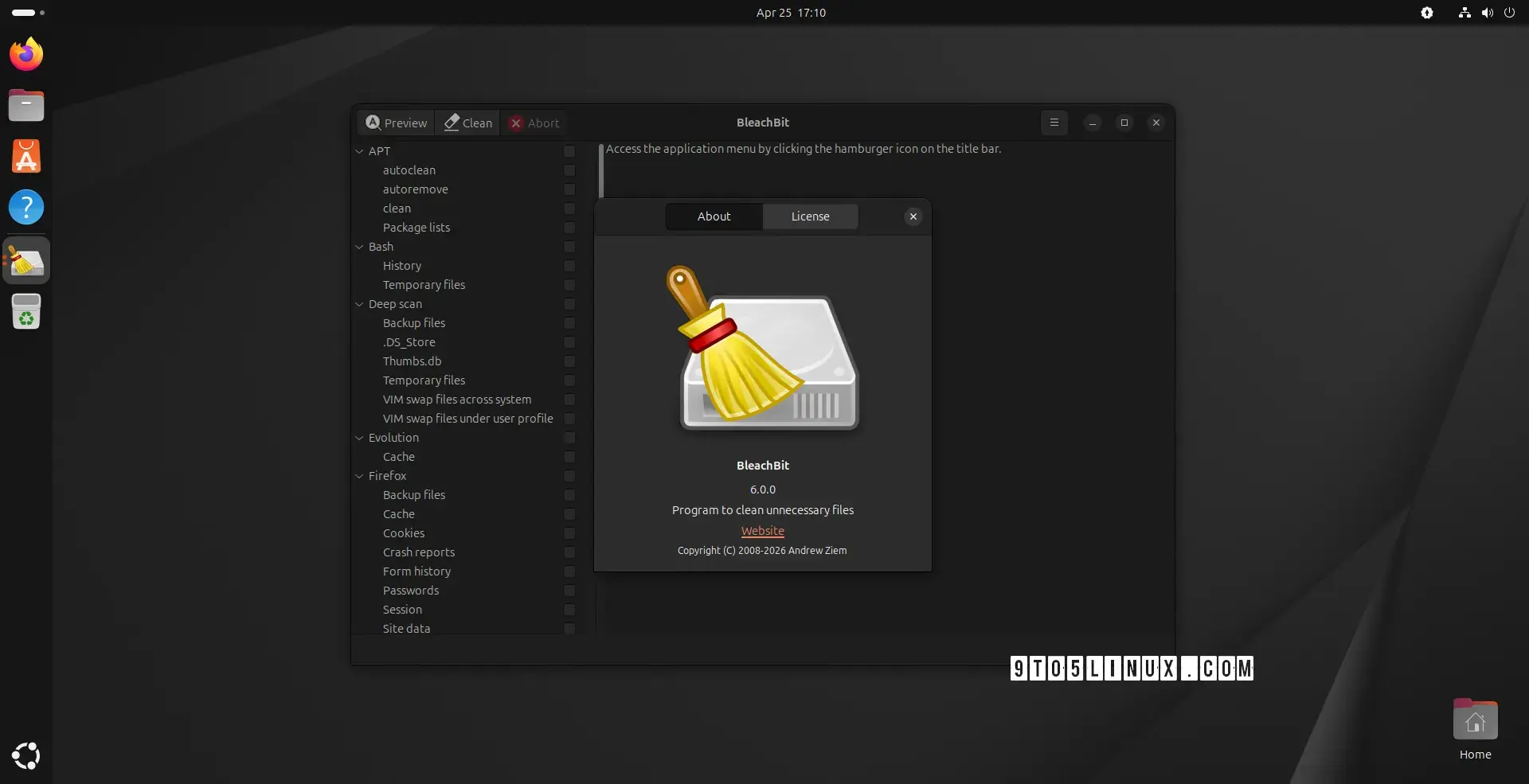Open the BleachBit Website link

762,531
